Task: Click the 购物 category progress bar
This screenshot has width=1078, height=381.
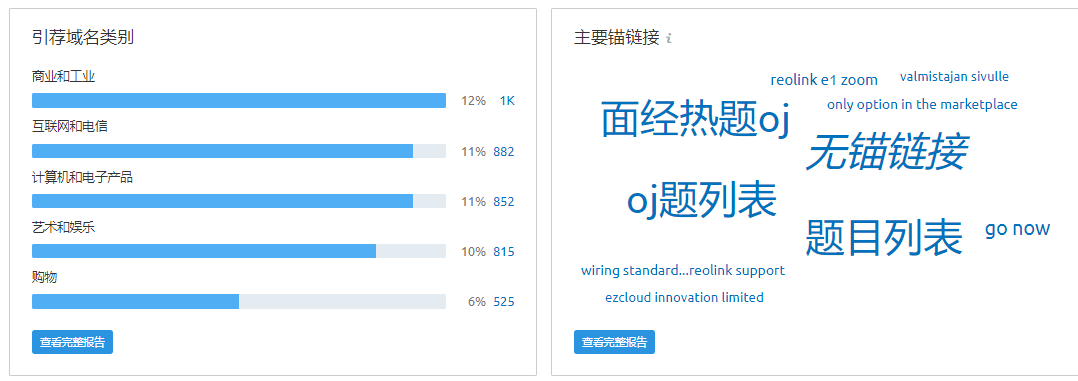Action: (239, 302)
